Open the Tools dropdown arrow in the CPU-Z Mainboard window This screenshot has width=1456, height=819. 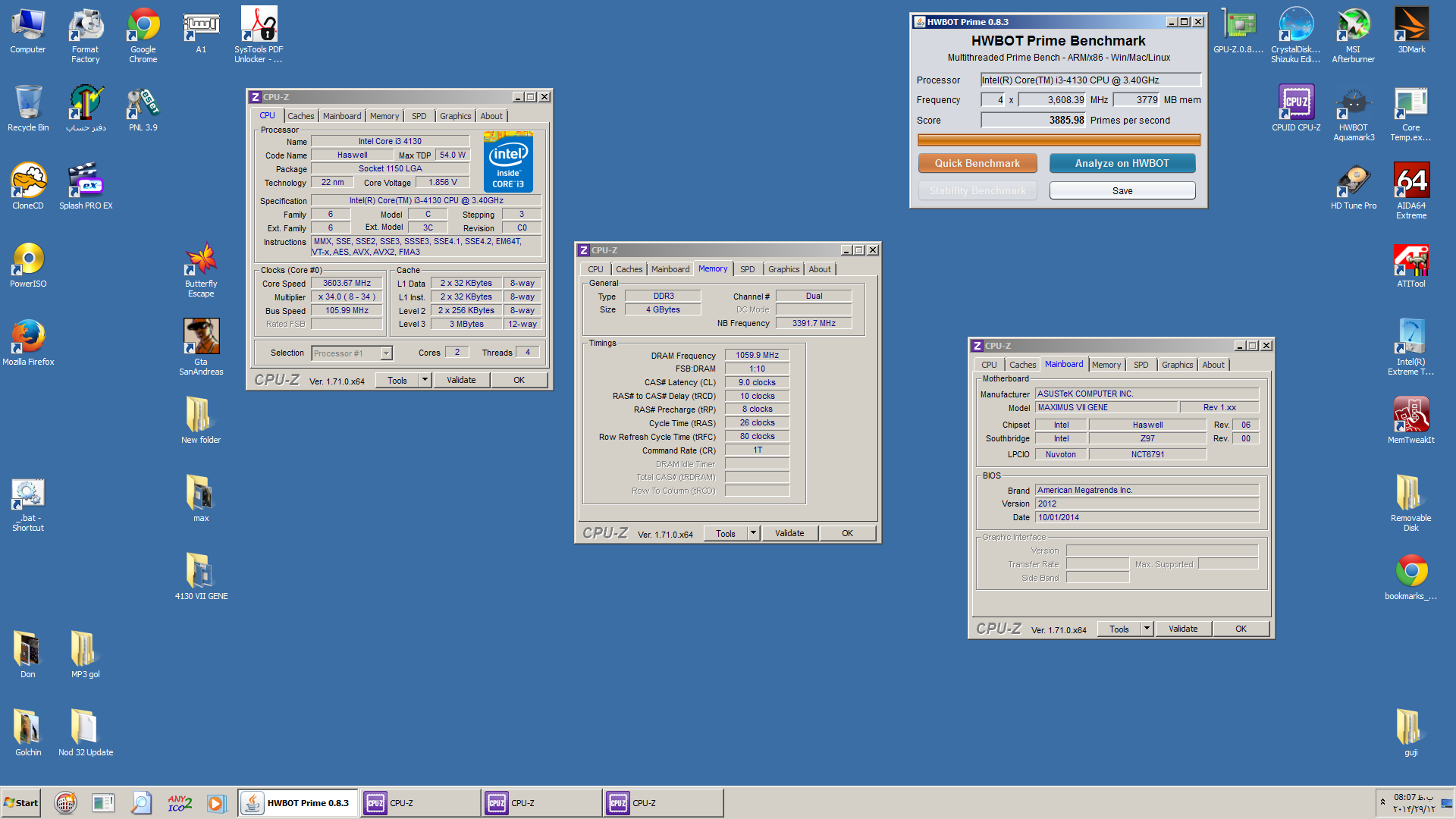(1147, 629)
